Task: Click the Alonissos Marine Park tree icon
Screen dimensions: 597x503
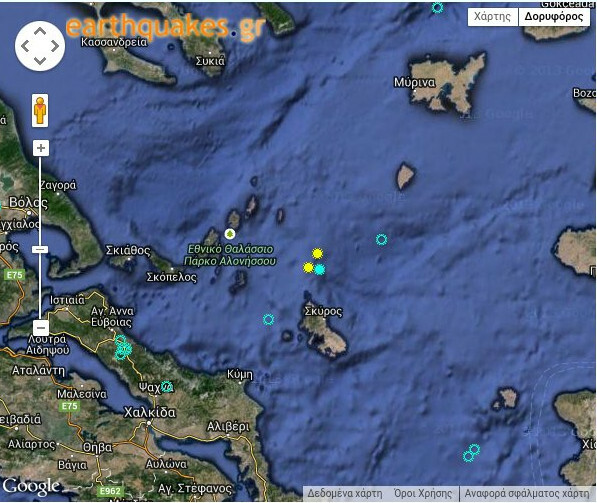Action: 230,233
